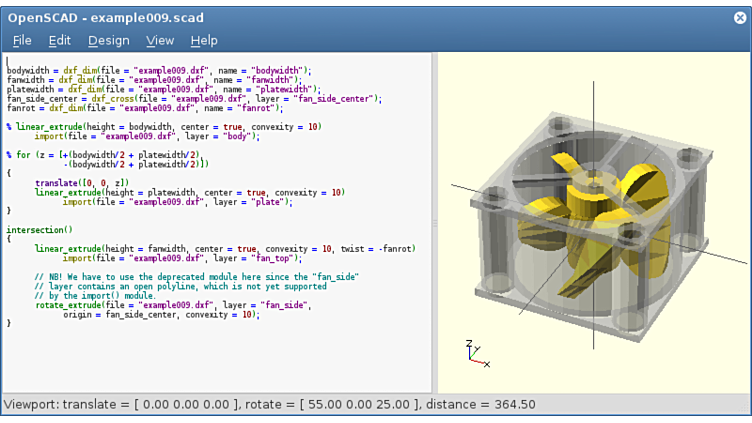Open the View menu

(160, 40)
